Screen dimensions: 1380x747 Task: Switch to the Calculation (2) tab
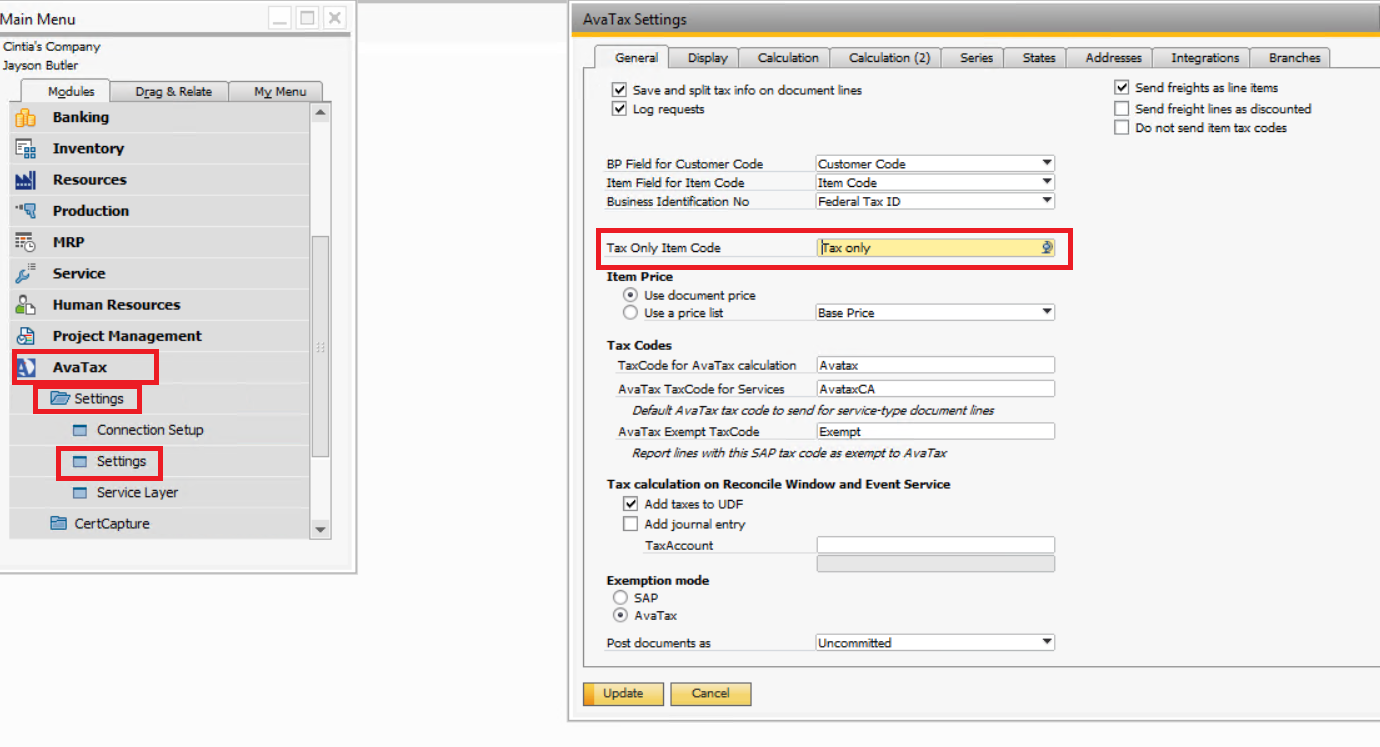point(889,58)
